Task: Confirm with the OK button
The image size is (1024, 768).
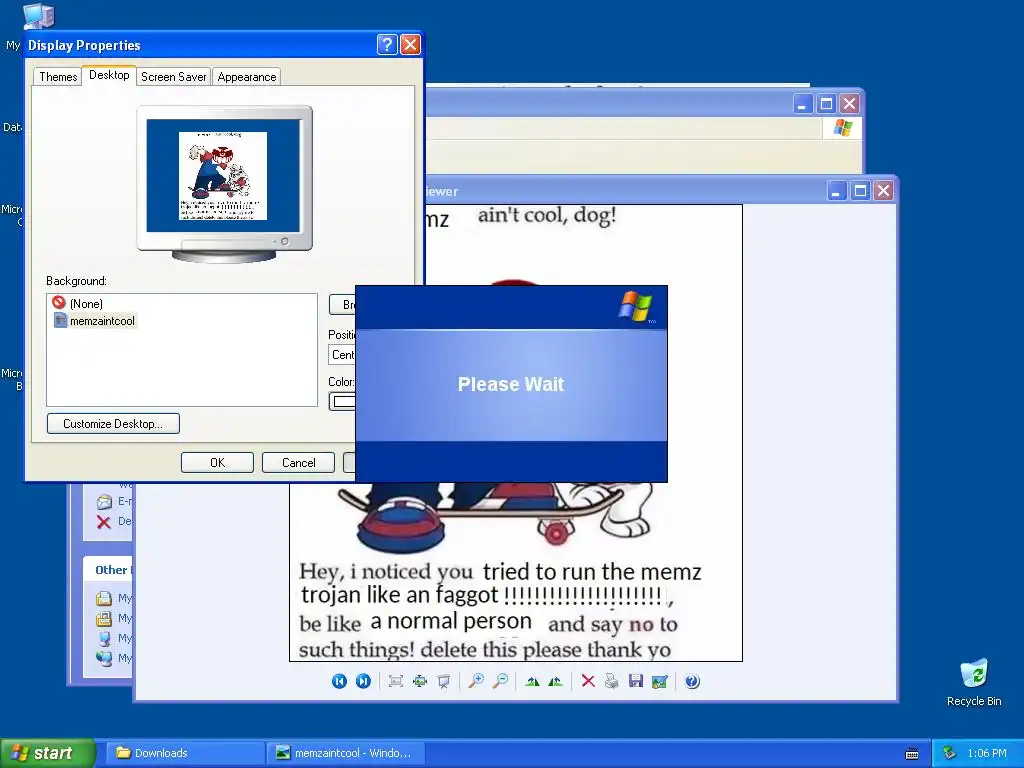Action: (217, 462)
